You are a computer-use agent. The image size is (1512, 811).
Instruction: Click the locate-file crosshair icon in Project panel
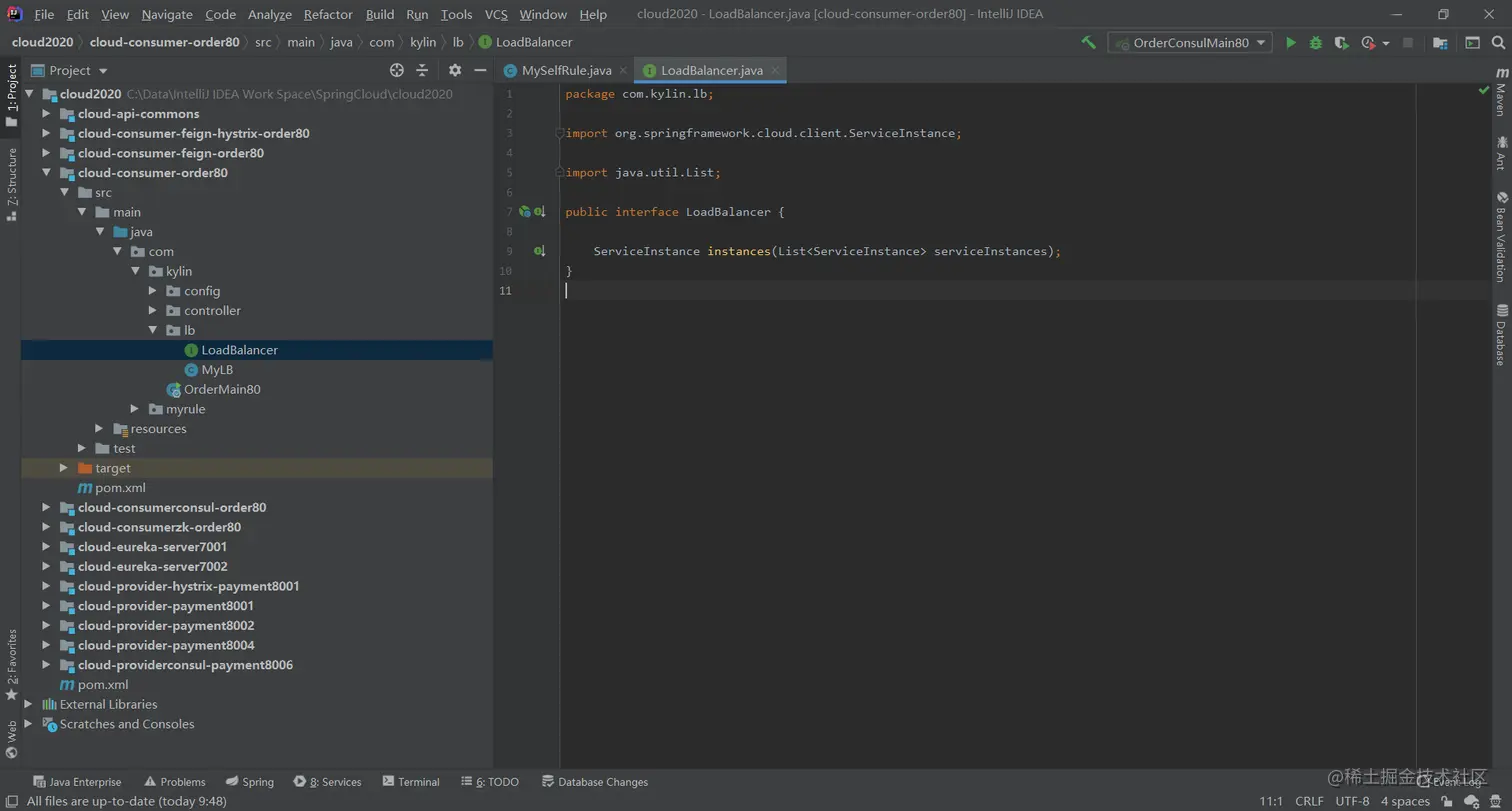click(x=397, y=70)
